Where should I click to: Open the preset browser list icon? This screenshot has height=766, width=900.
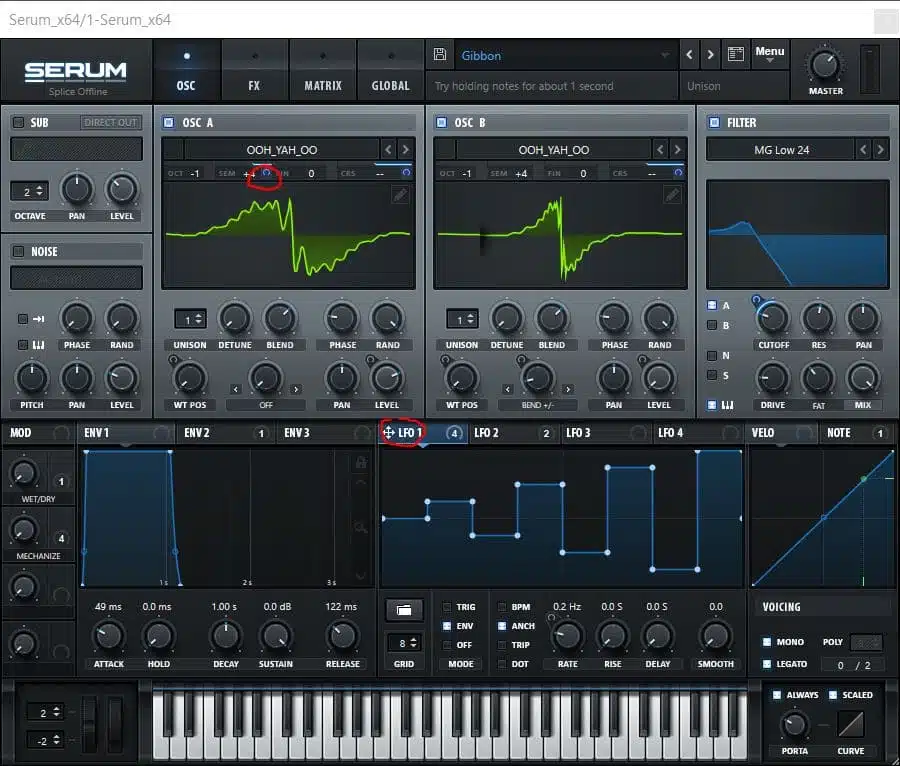coord(736,55)
